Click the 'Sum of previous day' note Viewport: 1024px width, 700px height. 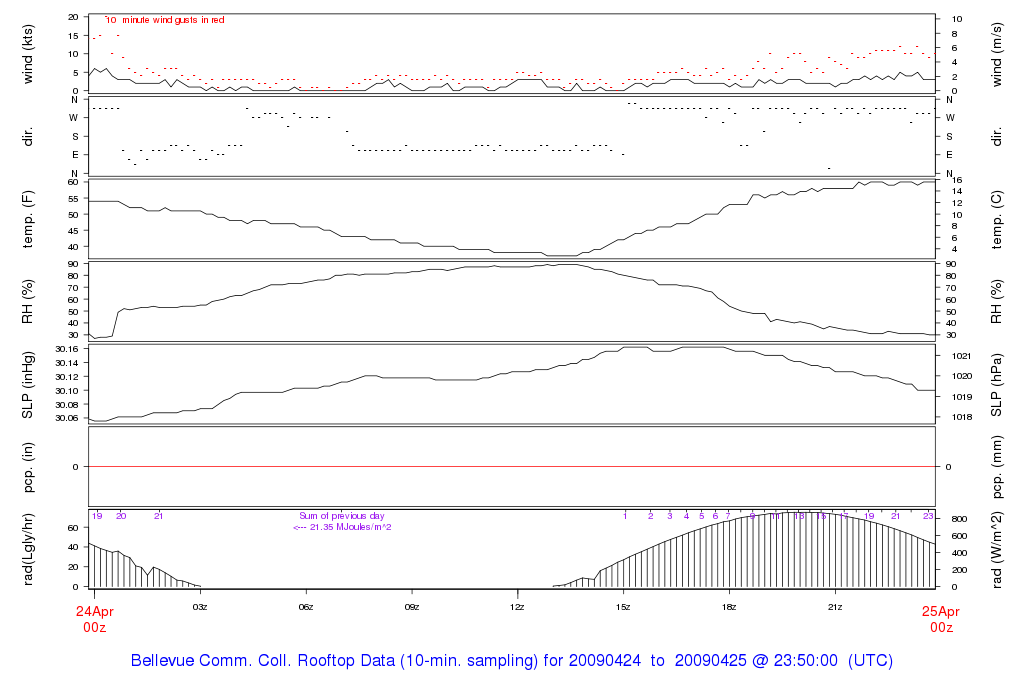[x=342, y=516]
